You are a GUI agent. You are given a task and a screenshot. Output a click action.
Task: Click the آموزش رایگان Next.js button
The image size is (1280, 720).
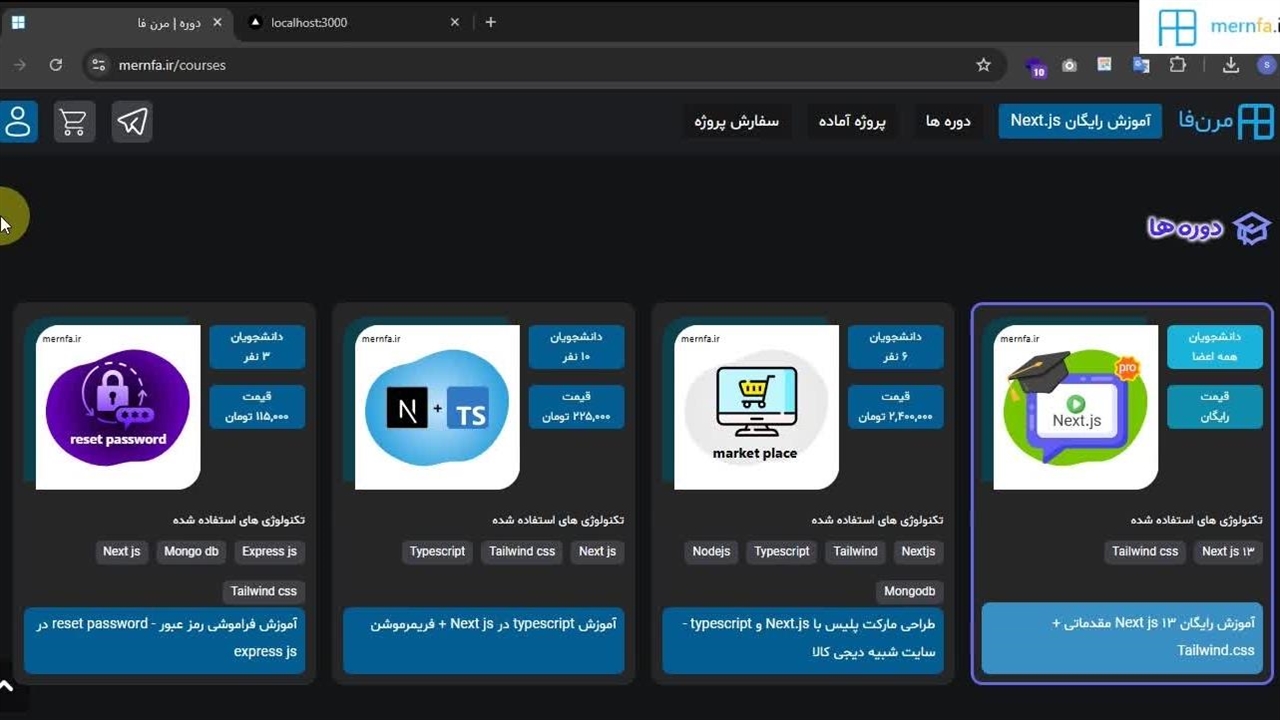(1080, 121)
